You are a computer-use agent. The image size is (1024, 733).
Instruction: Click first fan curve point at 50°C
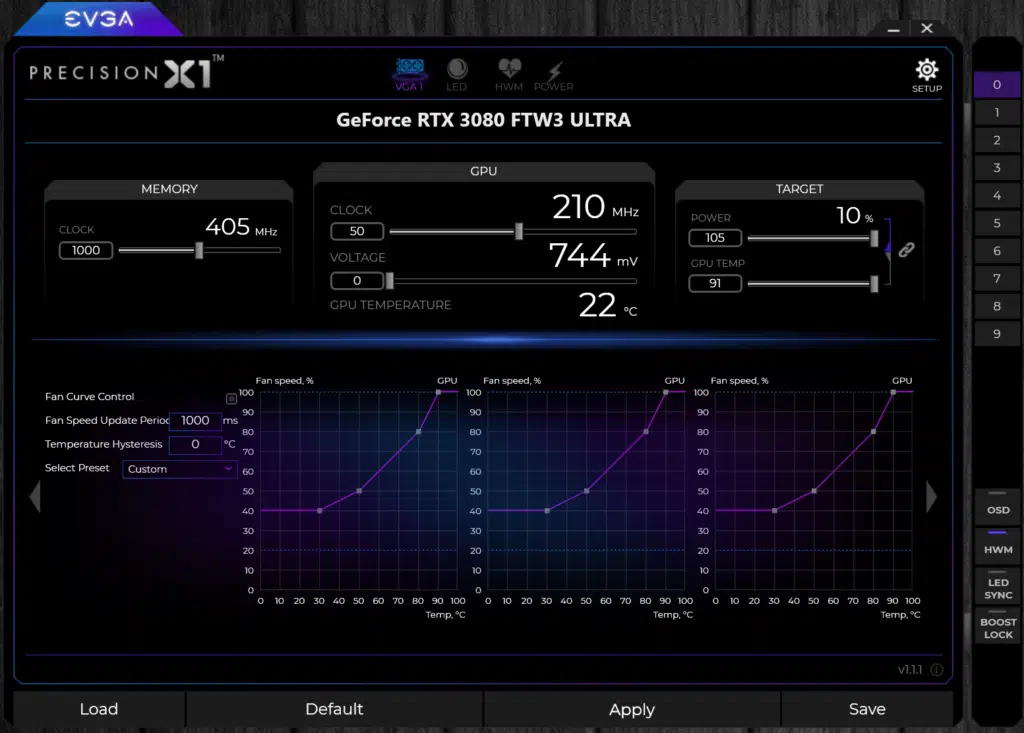pos(359,491)
